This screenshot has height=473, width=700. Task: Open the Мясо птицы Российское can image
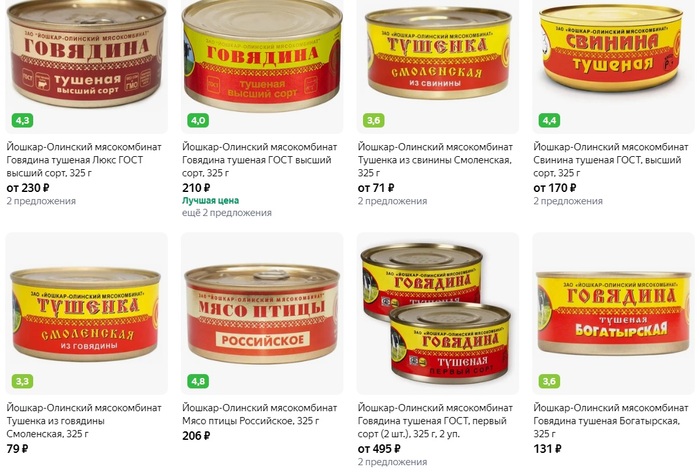click(x=262, y=314)
